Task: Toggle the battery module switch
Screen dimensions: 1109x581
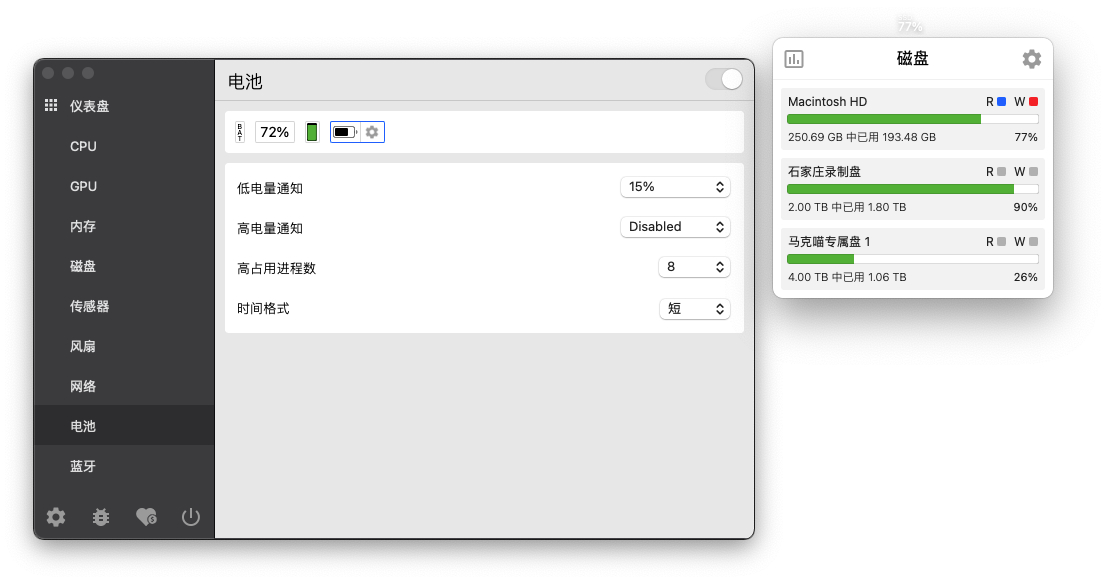Action: (724, 80)
